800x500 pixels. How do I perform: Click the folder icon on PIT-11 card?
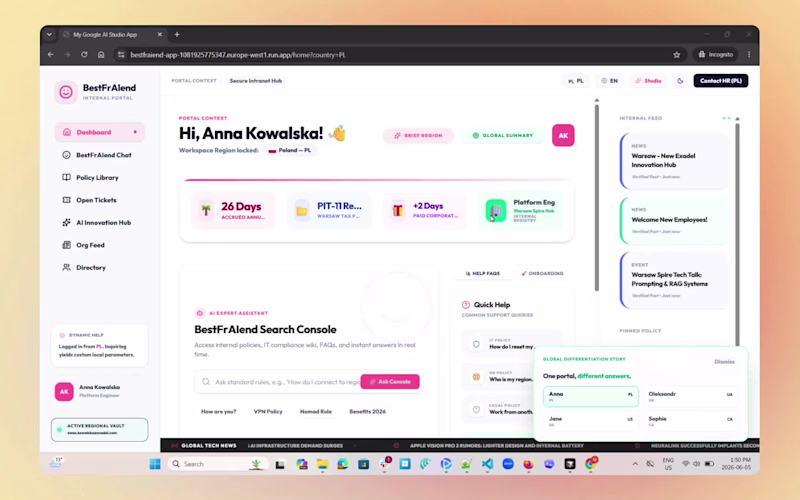coord(302,210)
